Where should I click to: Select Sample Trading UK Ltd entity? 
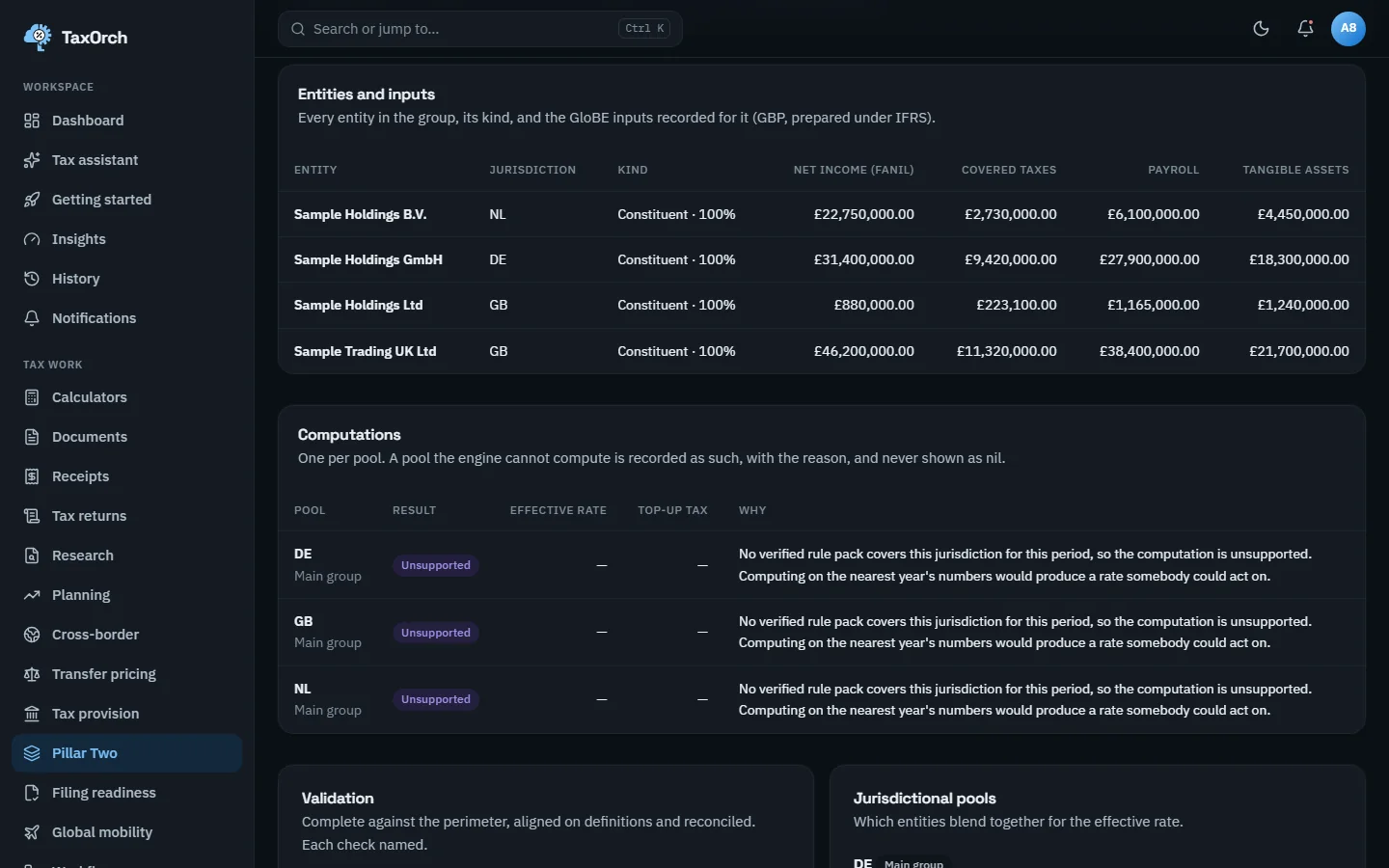point(822,351)
